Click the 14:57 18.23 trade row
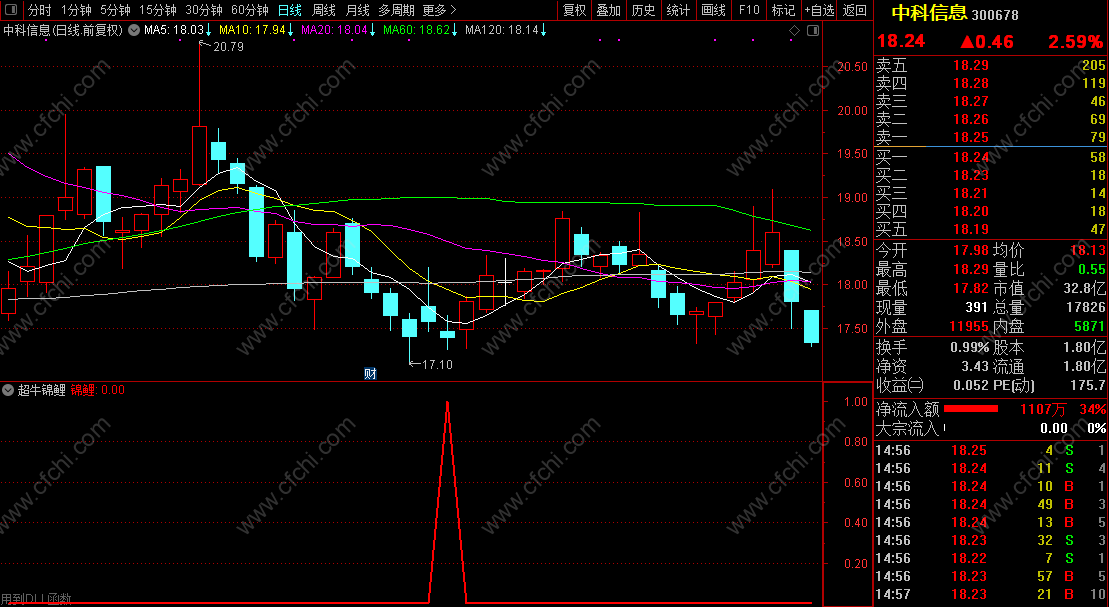 pos(990,594)
